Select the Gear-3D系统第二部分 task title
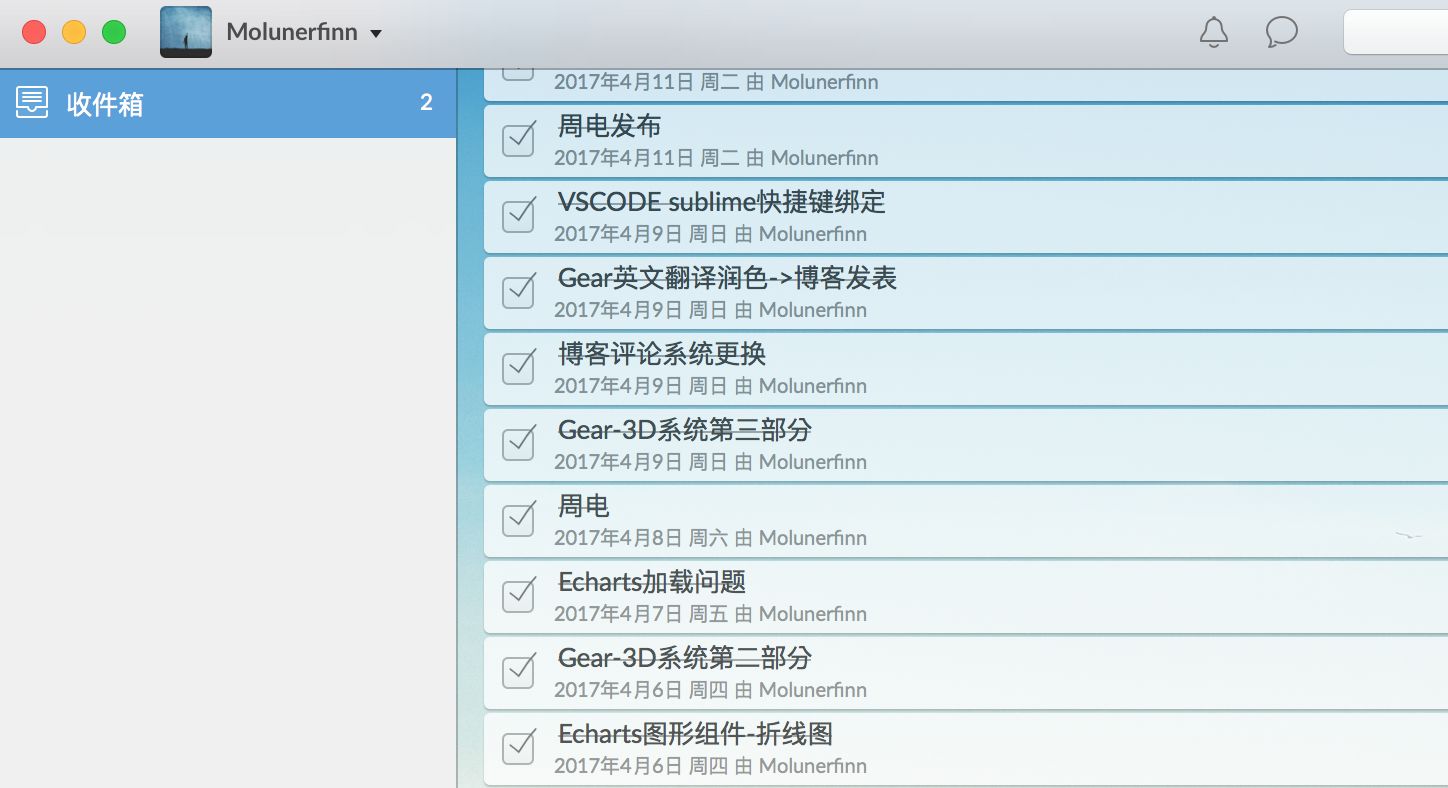1448x788 pixels. (x=685, y=658)
